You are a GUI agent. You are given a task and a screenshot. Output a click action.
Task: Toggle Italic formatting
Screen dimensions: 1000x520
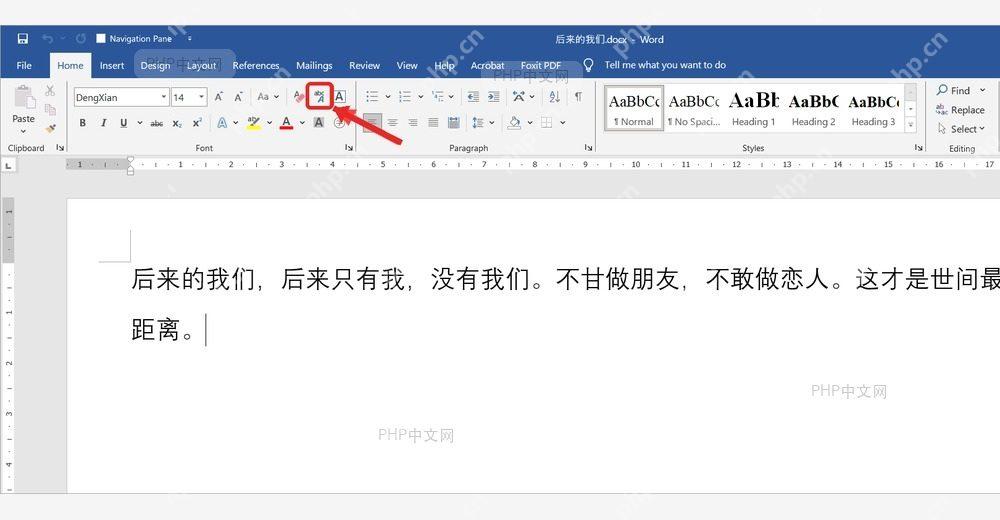click(103, 123)
